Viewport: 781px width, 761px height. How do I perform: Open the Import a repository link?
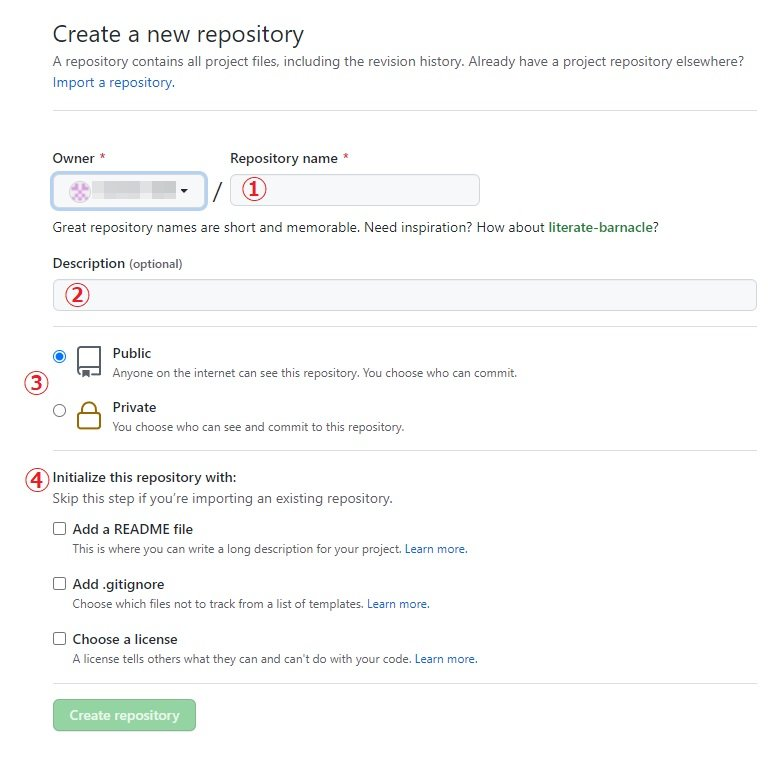(112, 82)
